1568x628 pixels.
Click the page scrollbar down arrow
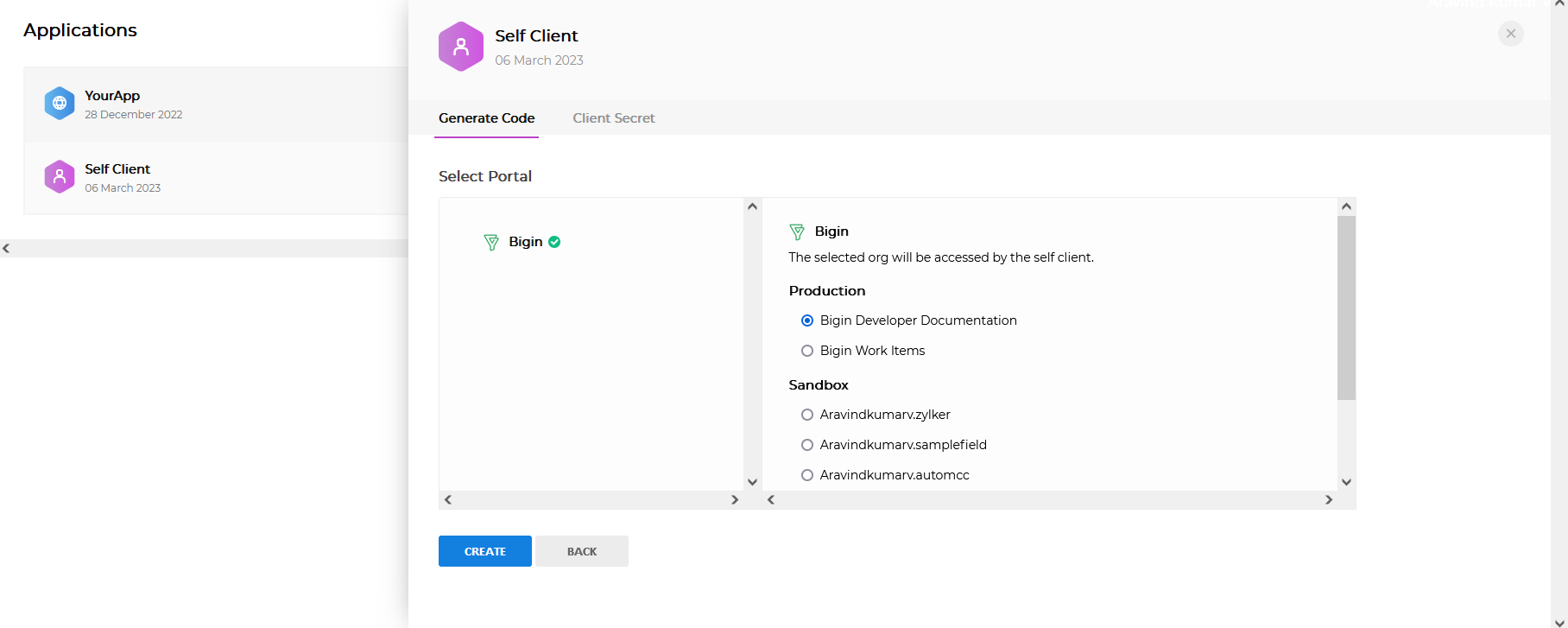1559,621
